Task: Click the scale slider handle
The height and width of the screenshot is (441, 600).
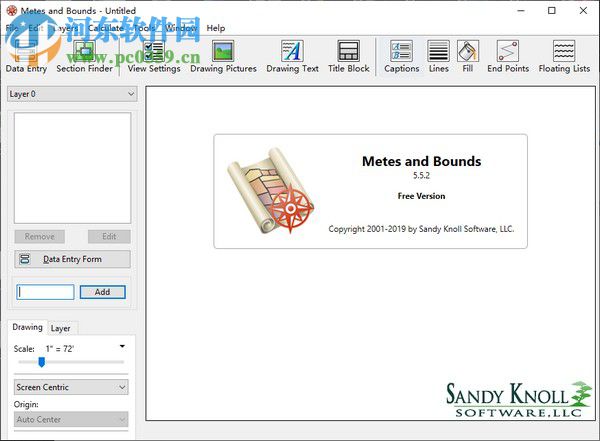Action: click(41, 362)
